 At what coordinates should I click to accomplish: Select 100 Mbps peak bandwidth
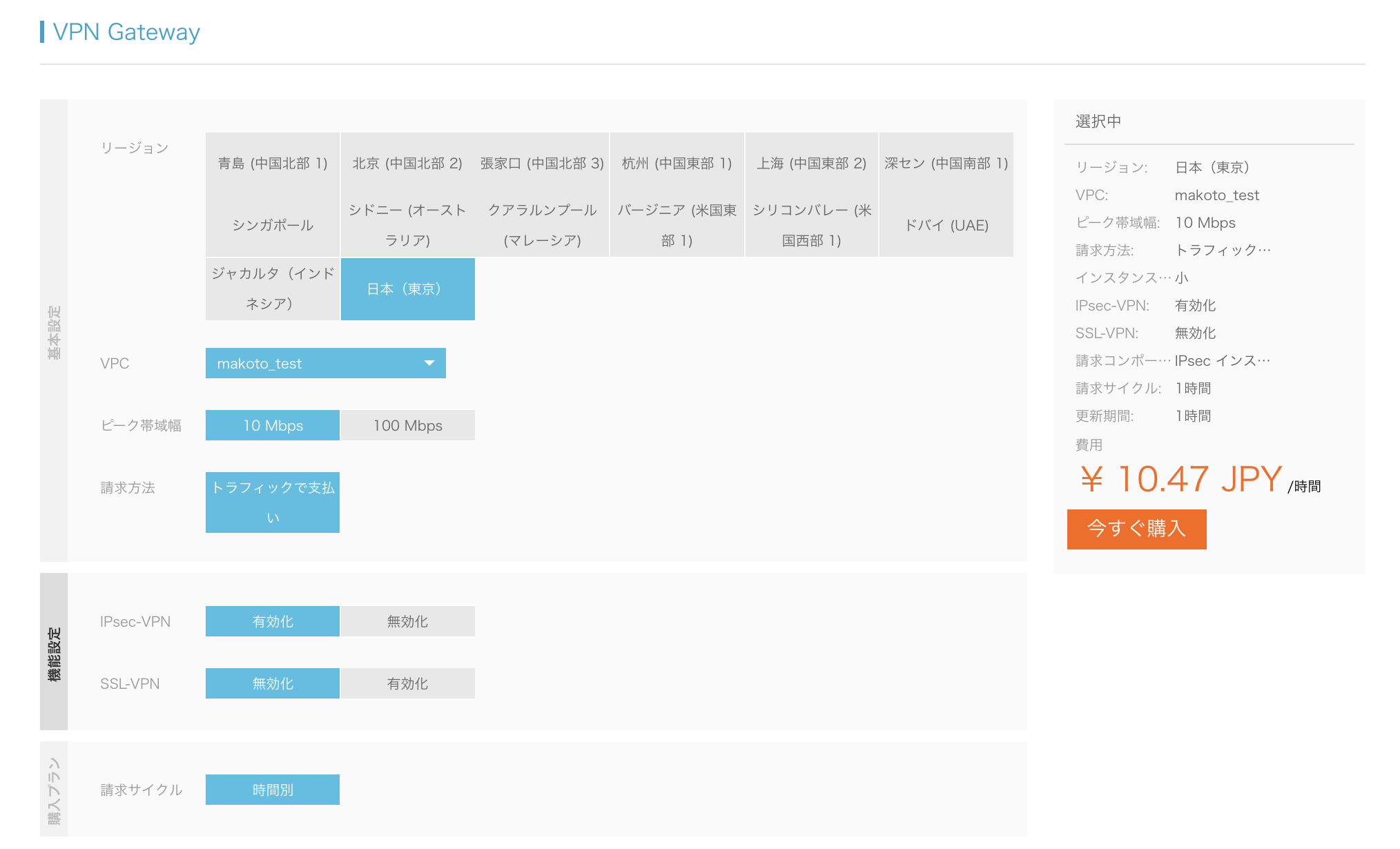(x=407, y=425)
